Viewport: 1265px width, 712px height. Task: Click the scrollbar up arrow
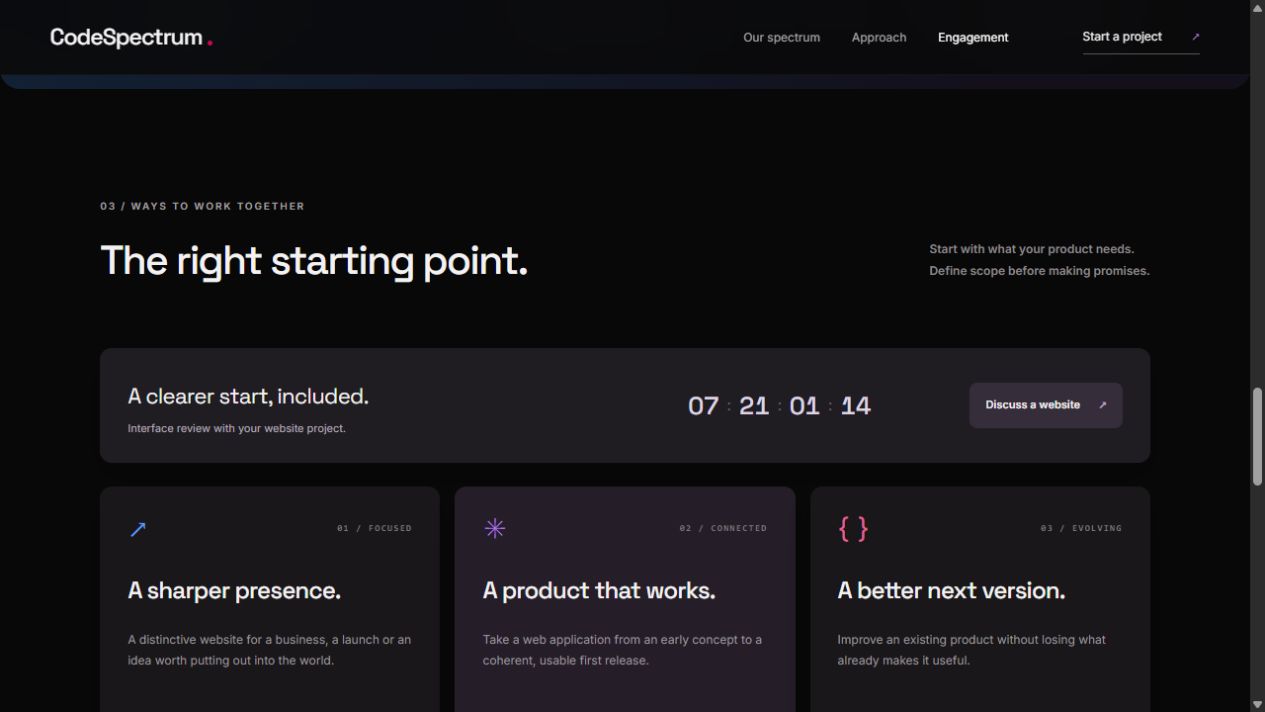[1257, 8]
